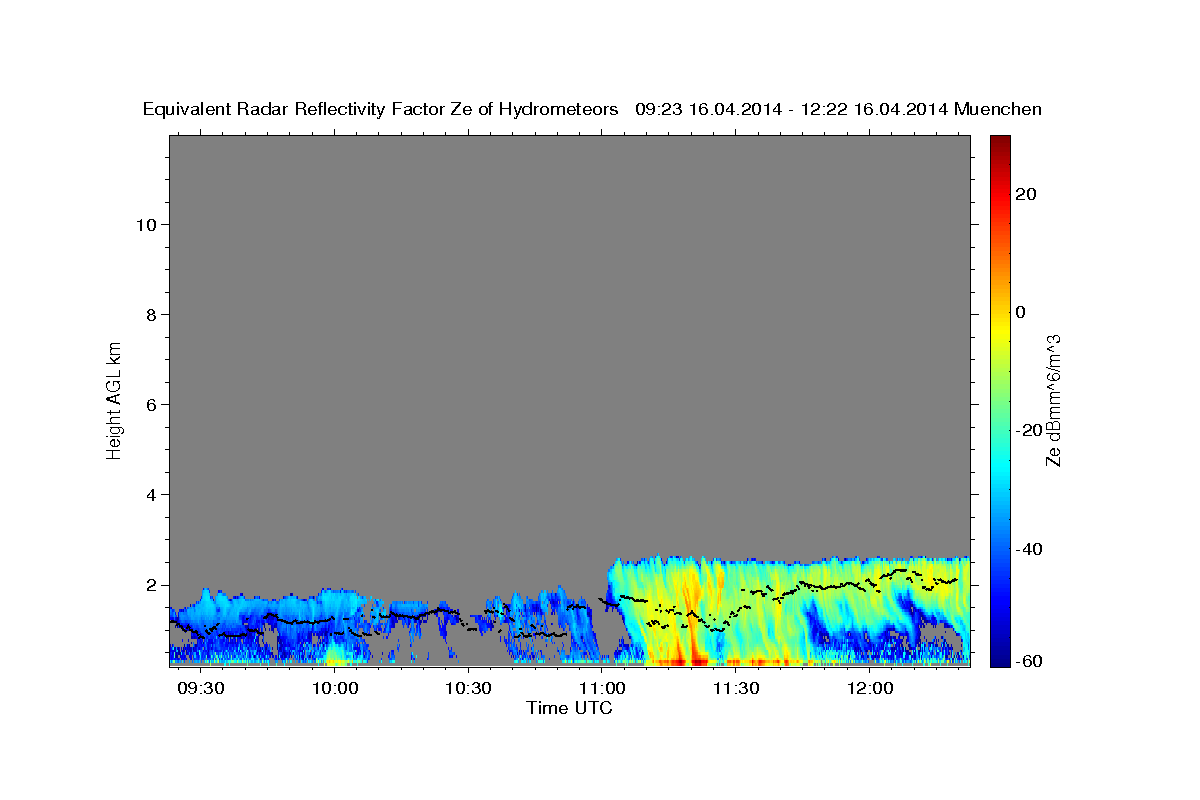Click the plot title "Equivalent Radar Reflectivity Factor Ze of Hydrometeors"

[x=381, y=110]
